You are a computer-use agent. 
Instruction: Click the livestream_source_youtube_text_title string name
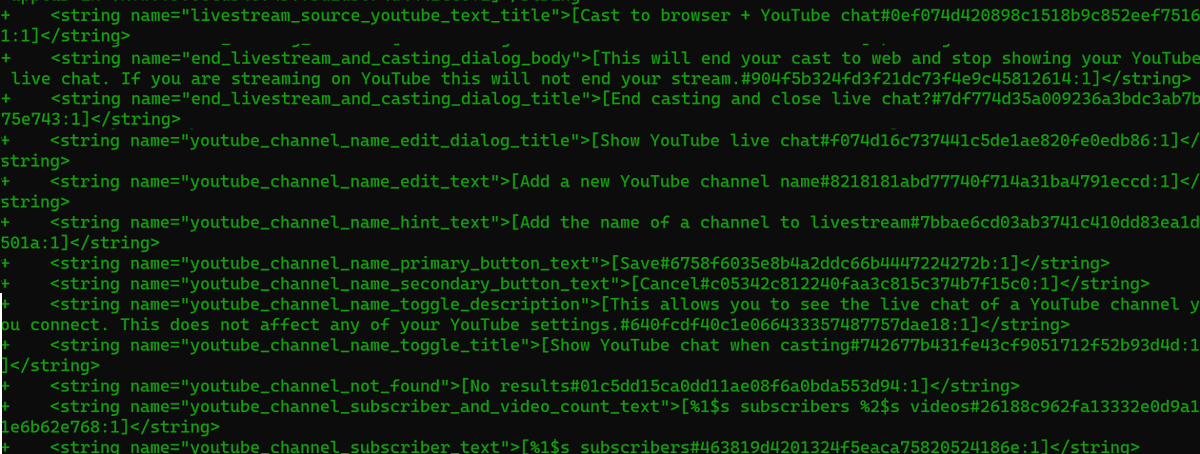point(371,15)
